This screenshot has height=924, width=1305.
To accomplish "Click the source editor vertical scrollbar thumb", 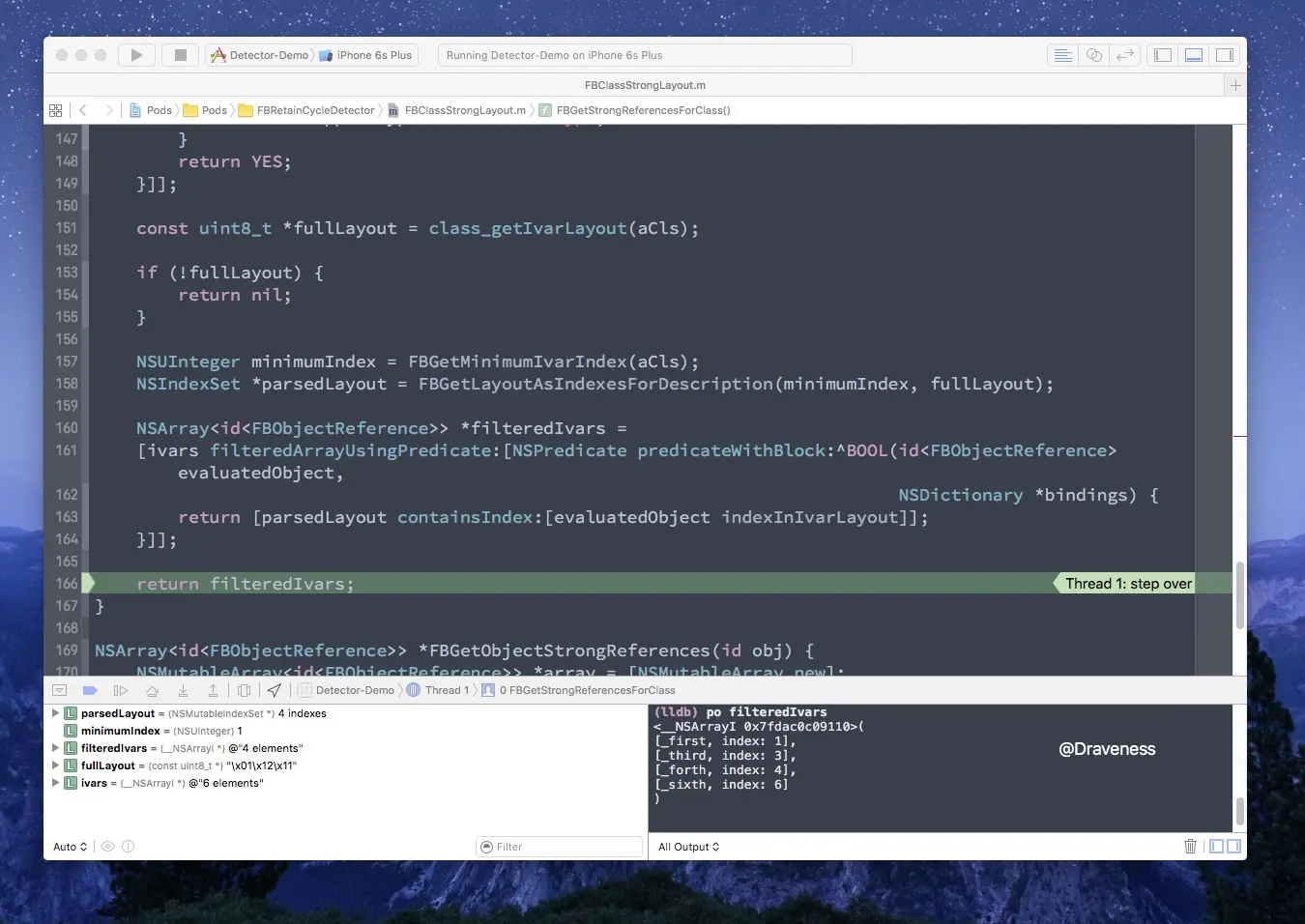I will [1239, 595].
